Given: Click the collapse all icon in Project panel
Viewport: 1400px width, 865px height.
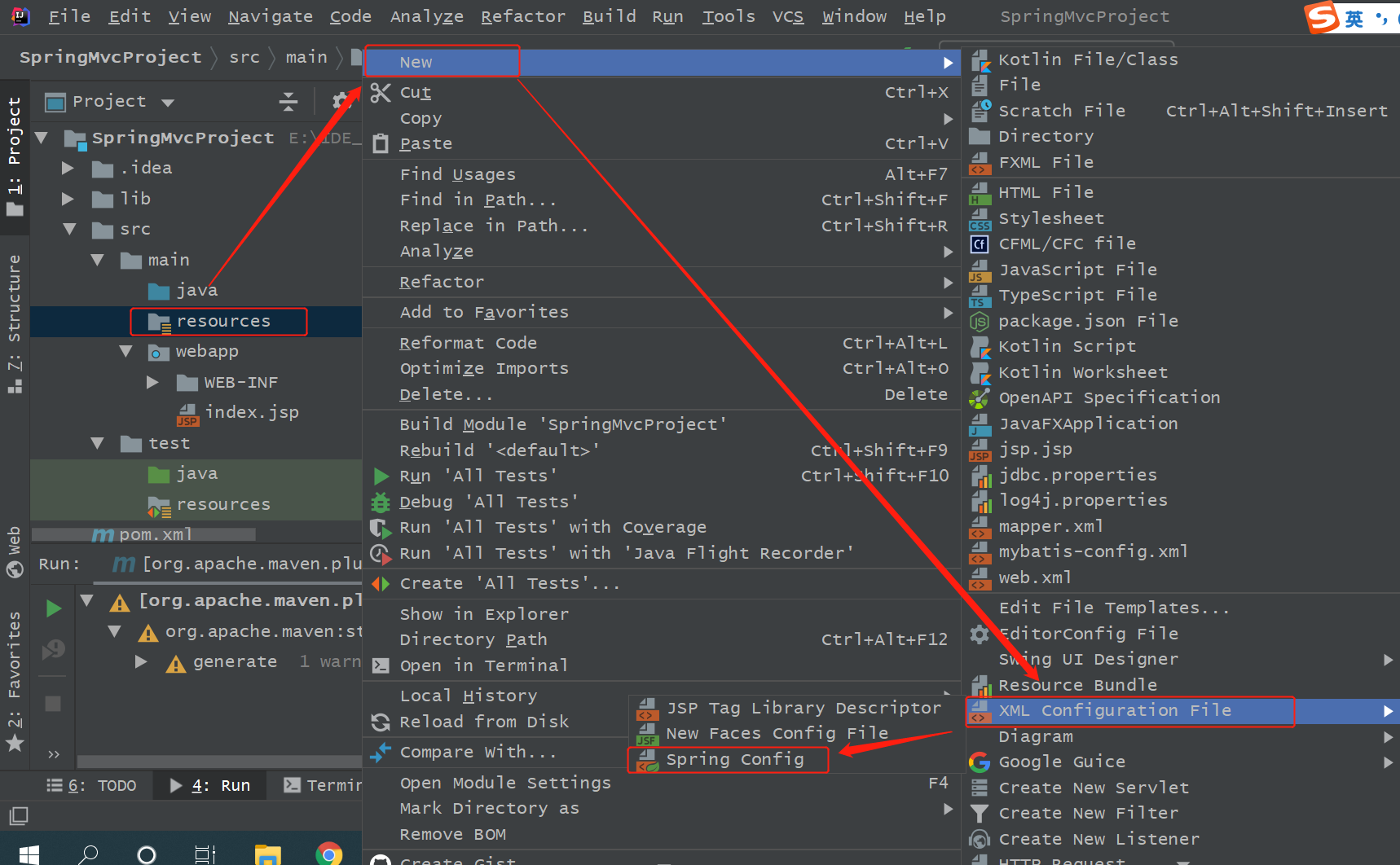Looking at the screenshot, I should pyautogui.click(x=288, y=102).
